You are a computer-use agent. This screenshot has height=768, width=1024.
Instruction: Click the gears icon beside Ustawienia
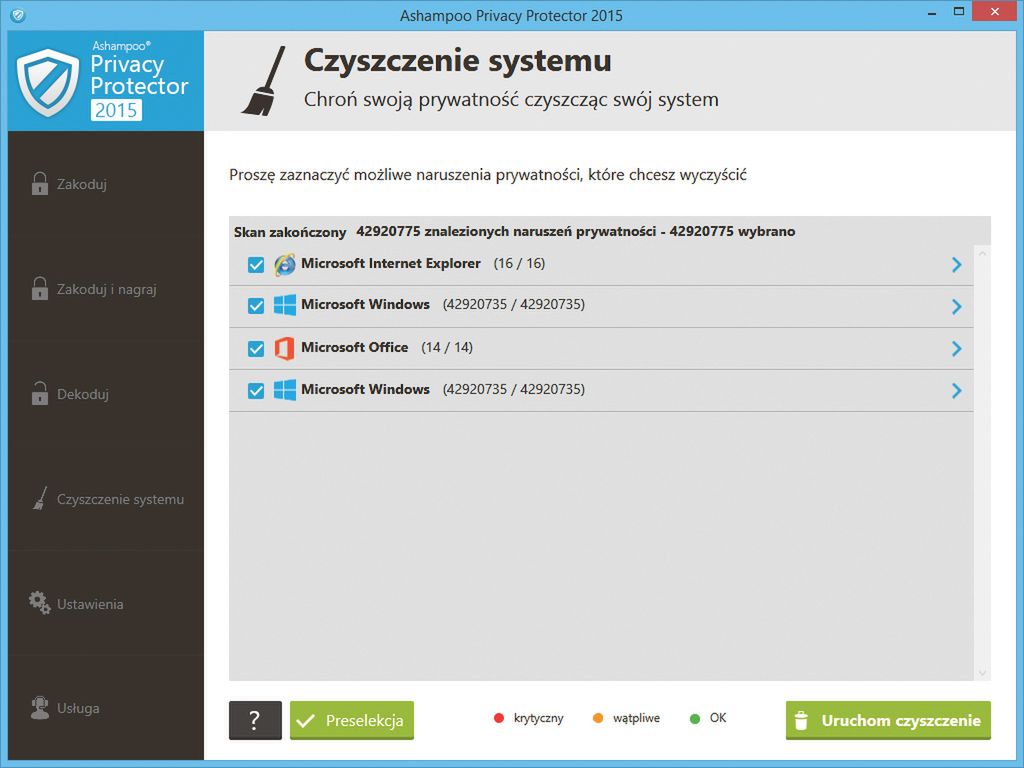click(39, 603)
